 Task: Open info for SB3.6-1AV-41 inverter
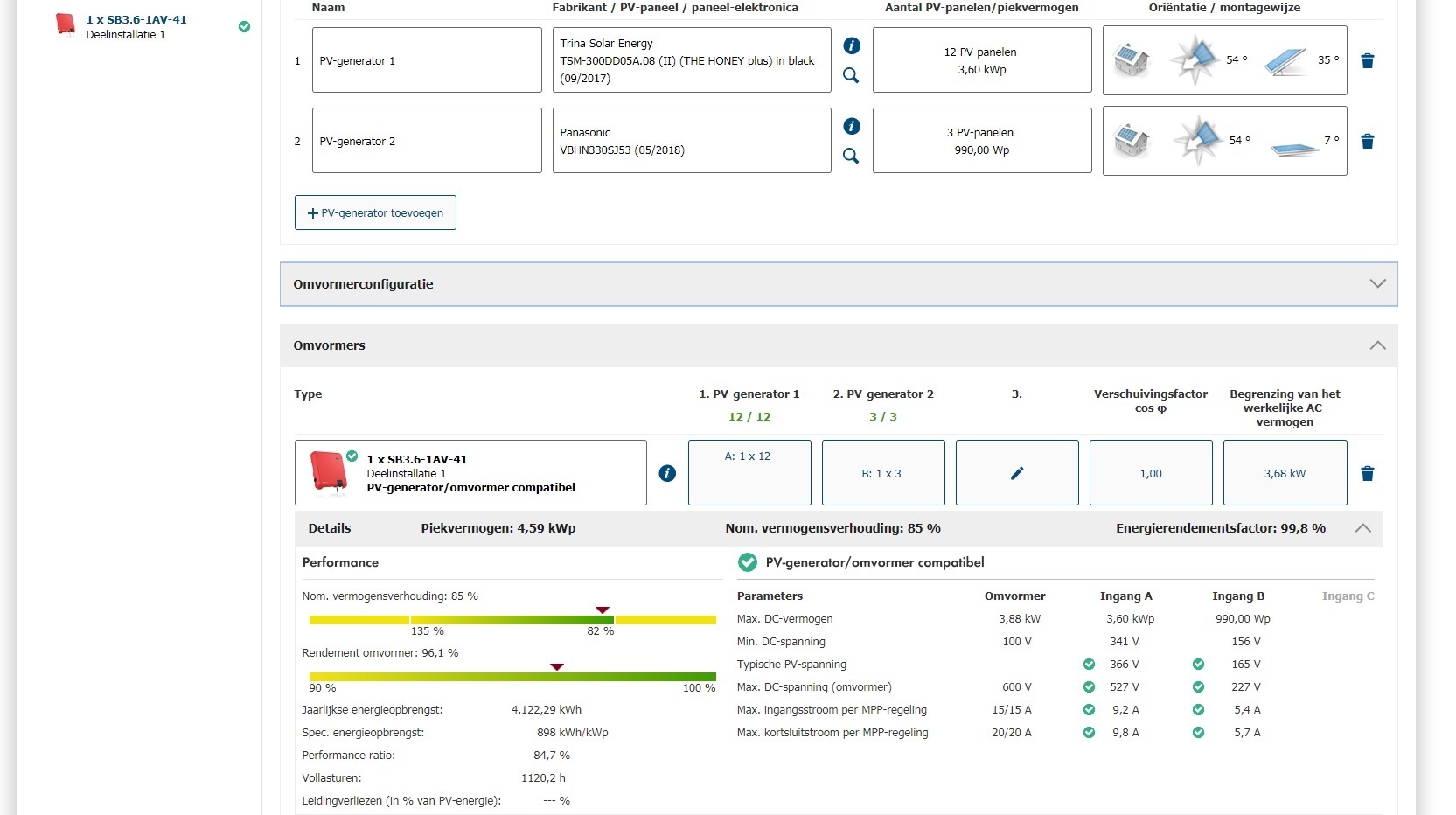click(x=667, y=473)
